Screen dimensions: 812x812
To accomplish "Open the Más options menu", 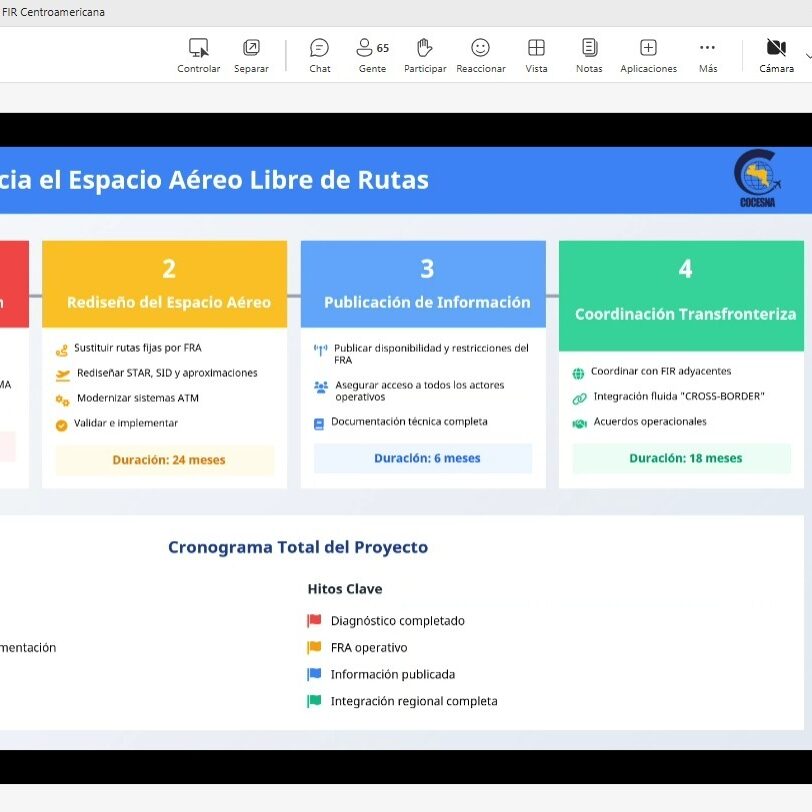I will (x=707, y=48).
